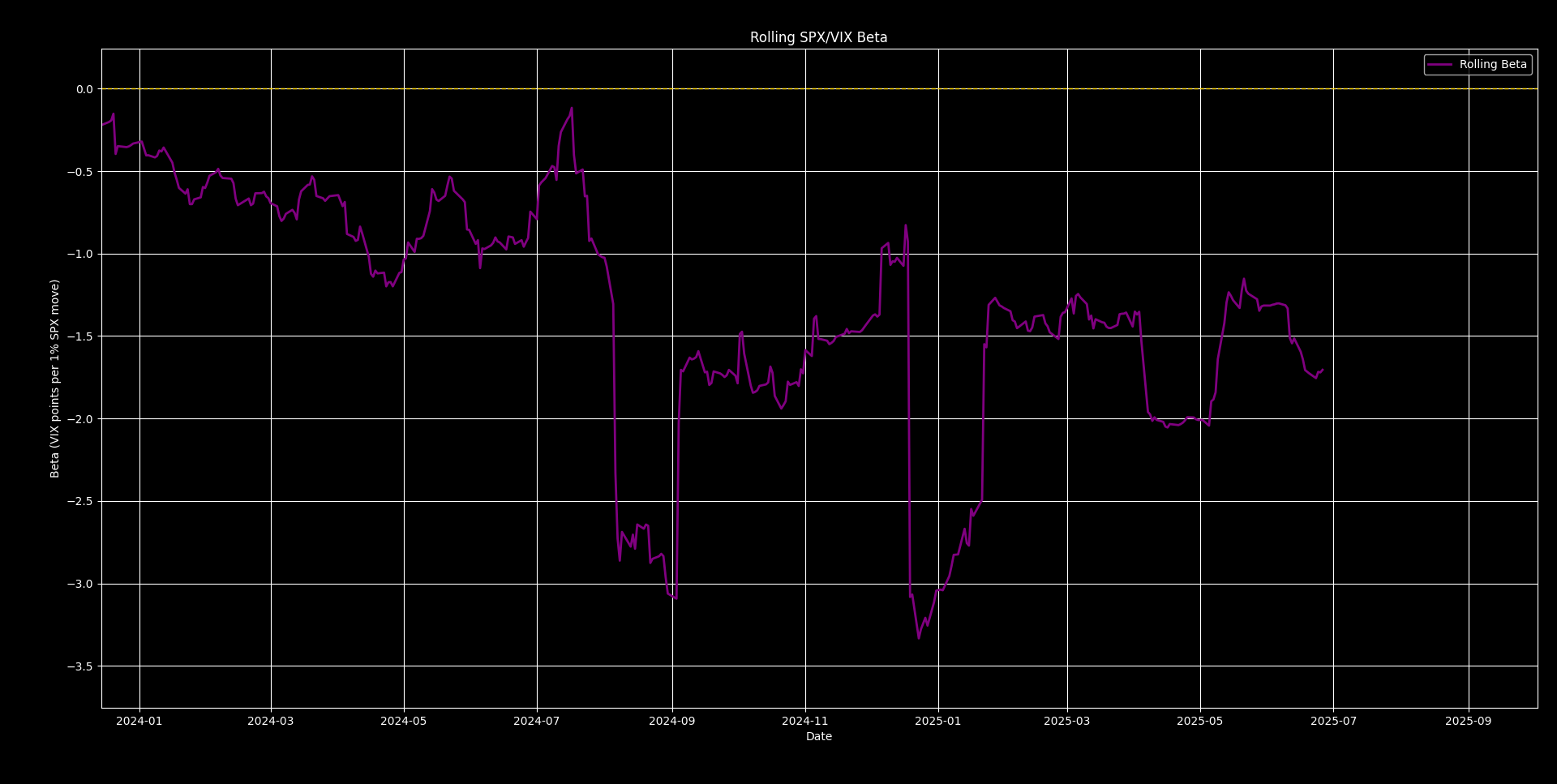Click the x-axis date '2024-03'
This screenshot has width=1557, height=784.
[271, 721]
